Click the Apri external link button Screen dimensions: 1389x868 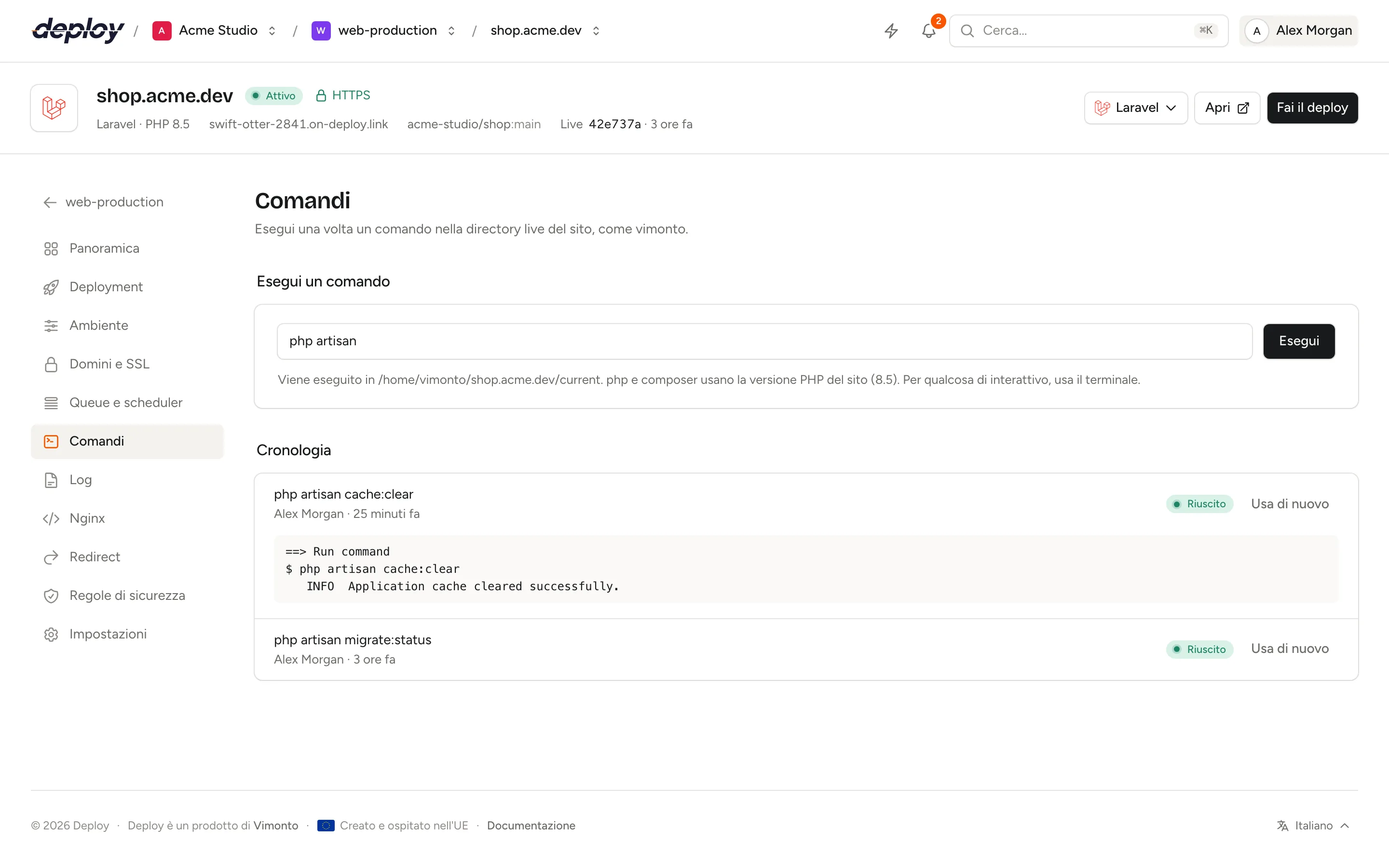pos(1226,108)
